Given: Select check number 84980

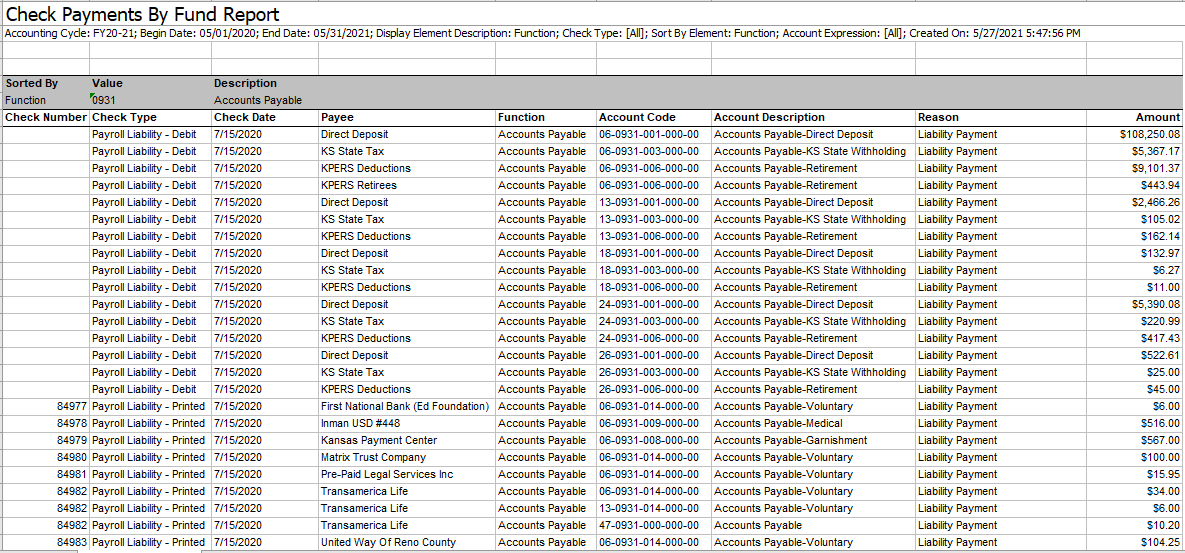Looking at the screenshot, I should click(46, 457).
